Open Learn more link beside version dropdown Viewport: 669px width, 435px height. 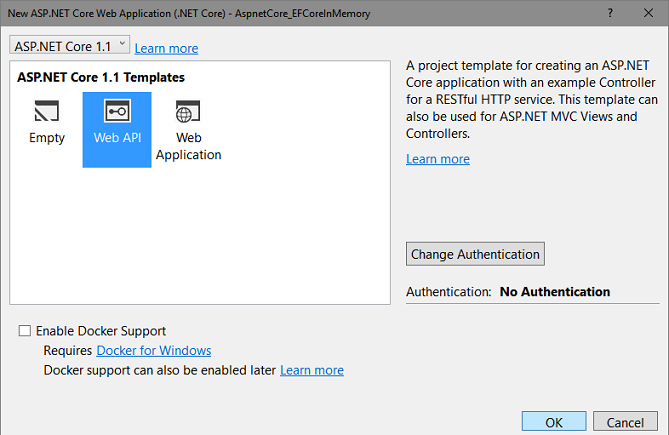166,48
